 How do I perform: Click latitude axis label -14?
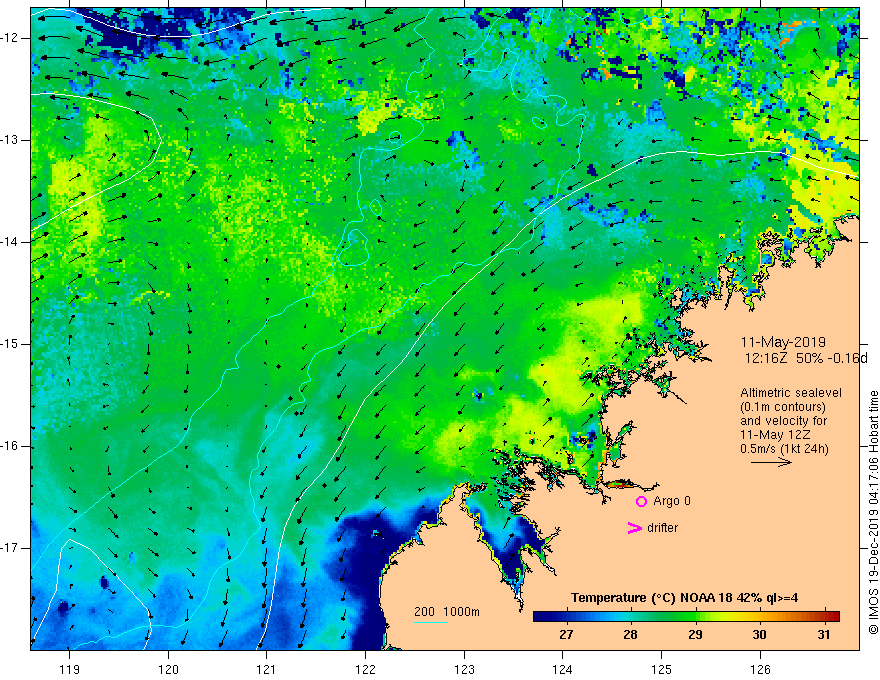tap(10, 242)
